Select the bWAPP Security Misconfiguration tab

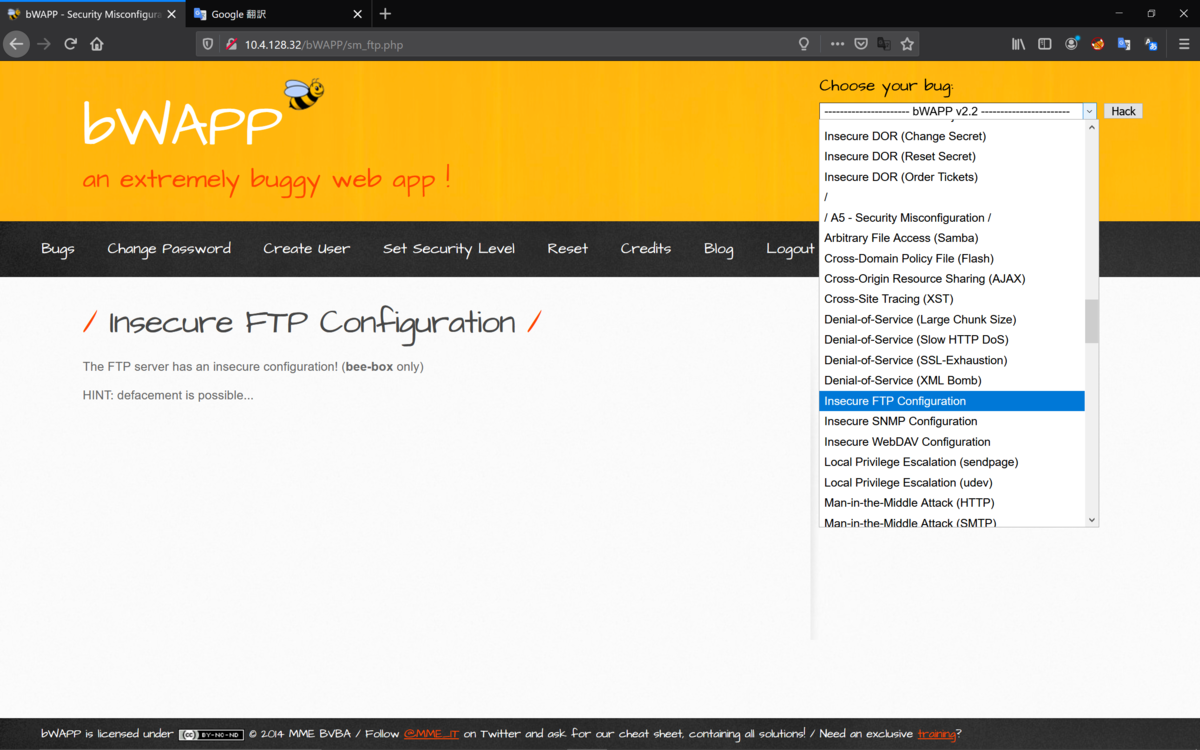[x=92, y=14]
